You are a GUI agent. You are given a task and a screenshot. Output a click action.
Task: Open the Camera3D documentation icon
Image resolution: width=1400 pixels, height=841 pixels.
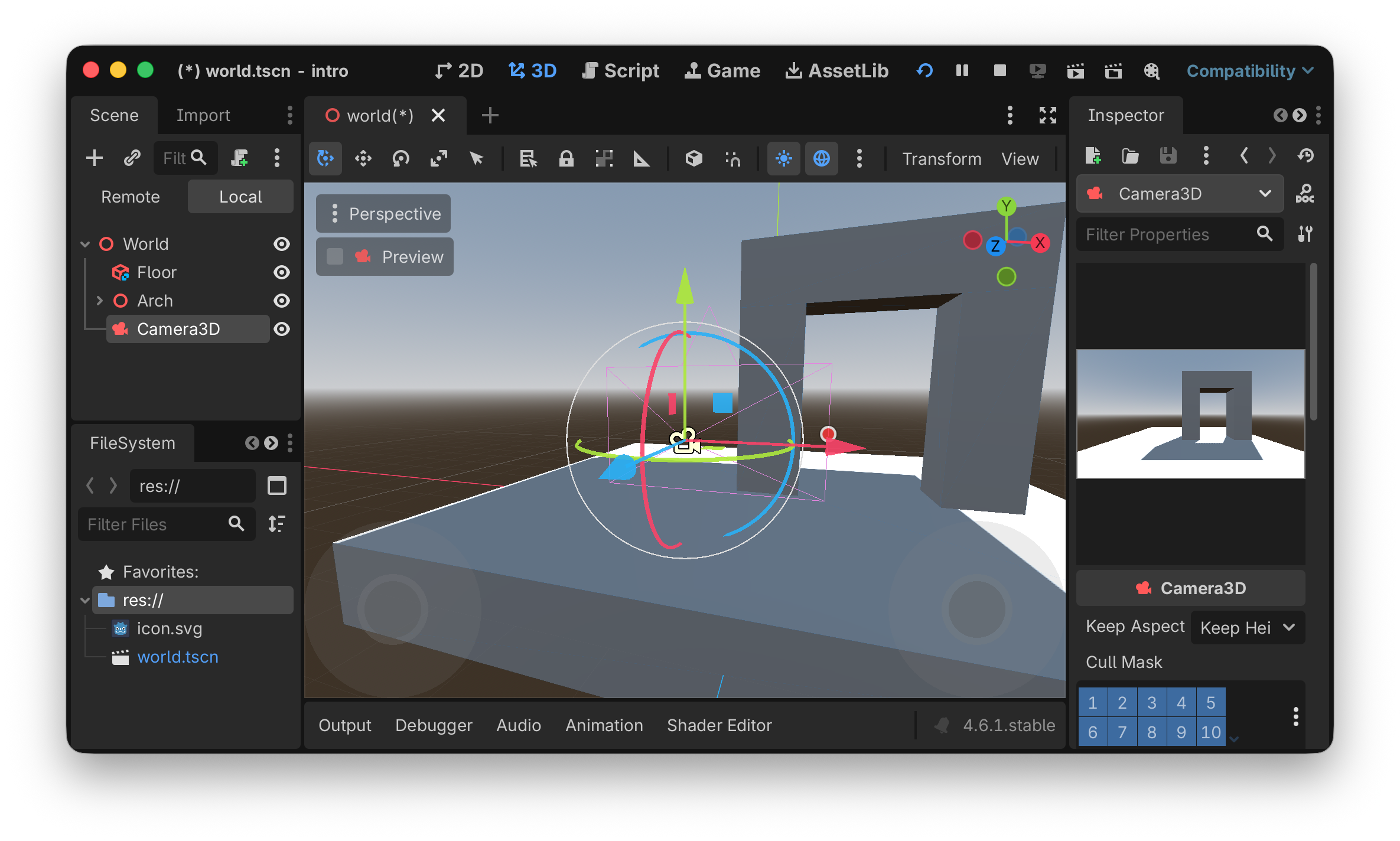(1304, 194)
